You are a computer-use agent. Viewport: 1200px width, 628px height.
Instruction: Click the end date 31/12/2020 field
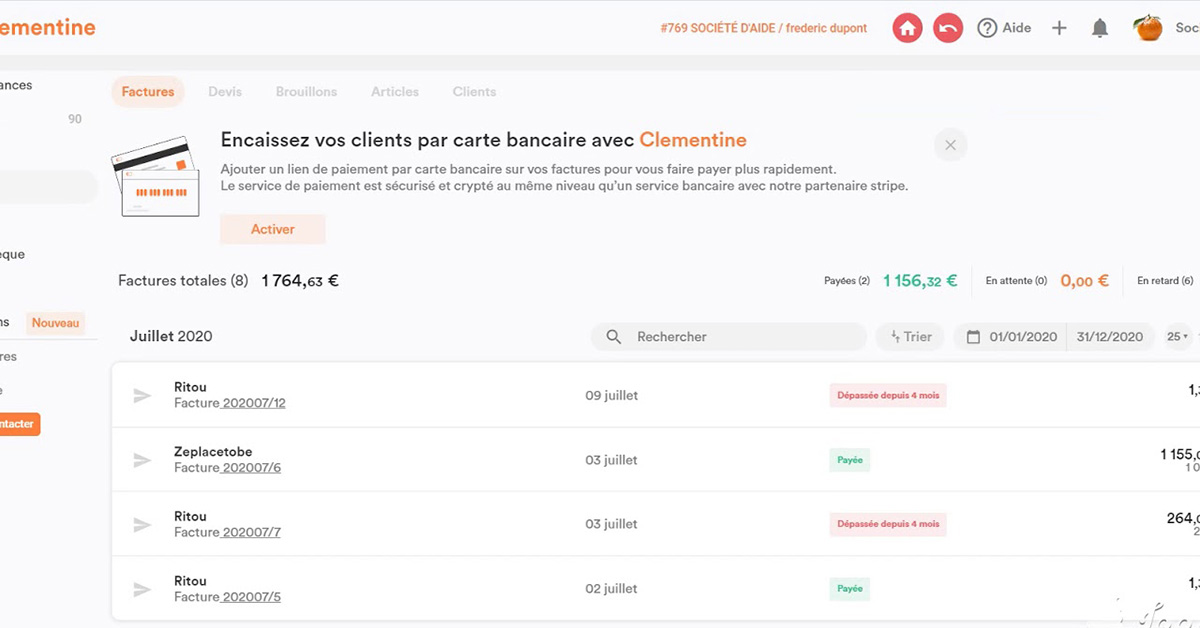point(1109,337)
